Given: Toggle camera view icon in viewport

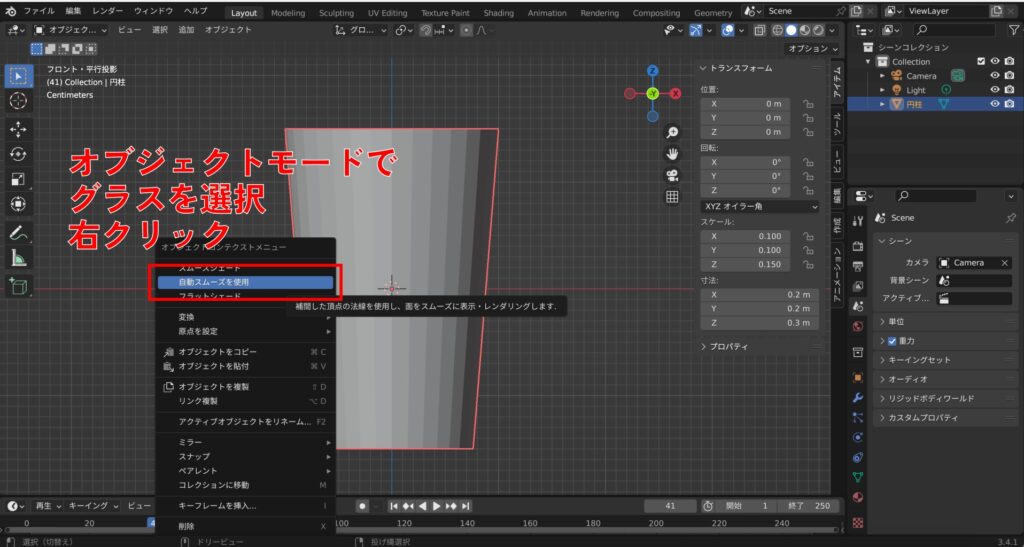Looking at the screenshot, I should [673, 174].
